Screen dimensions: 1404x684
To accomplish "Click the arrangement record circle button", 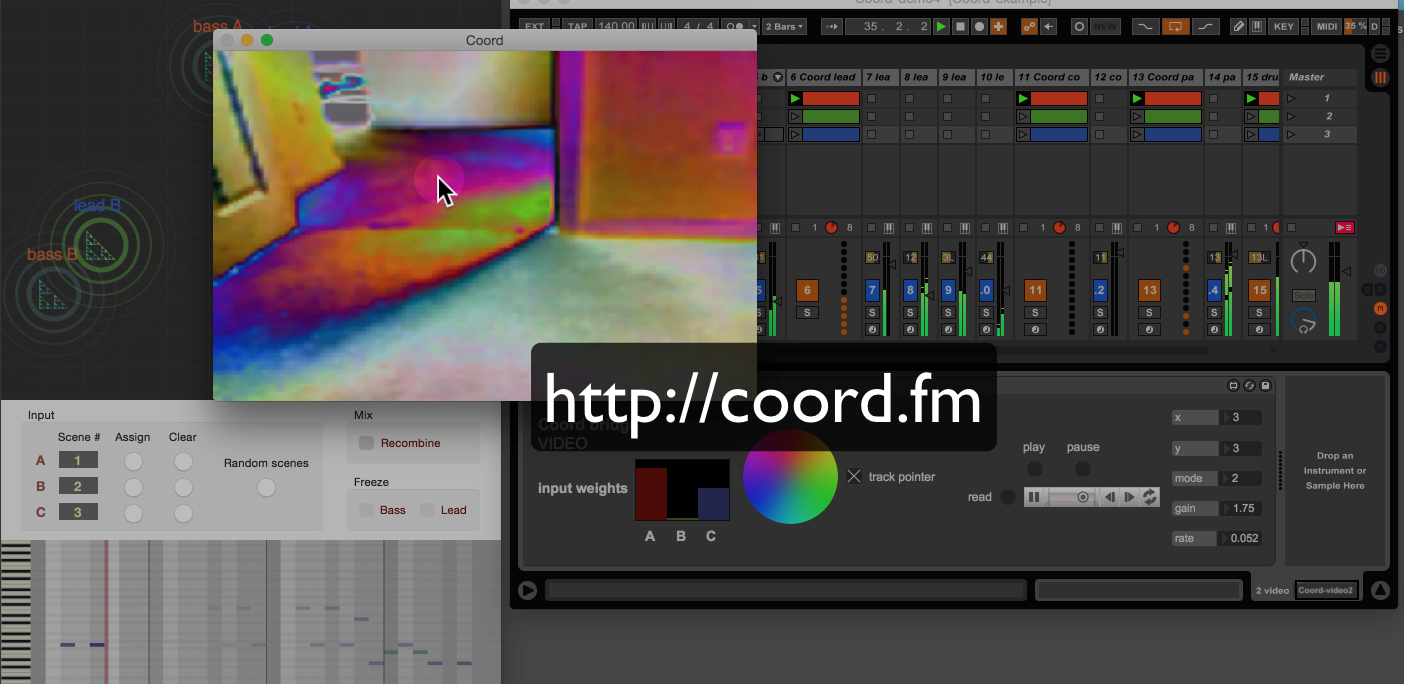I will pos(979,26).
